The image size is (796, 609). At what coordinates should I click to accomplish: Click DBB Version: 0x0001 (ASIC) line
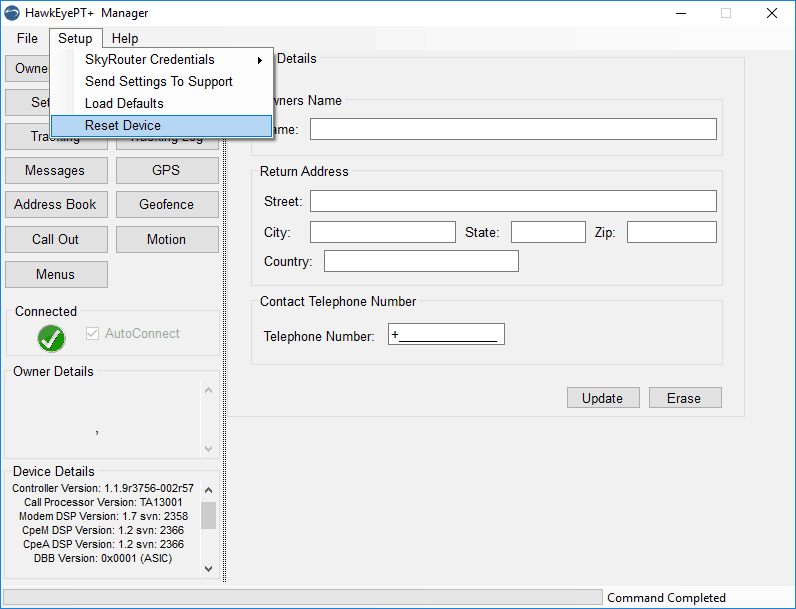pyautogui.click(x=103, y=558)
